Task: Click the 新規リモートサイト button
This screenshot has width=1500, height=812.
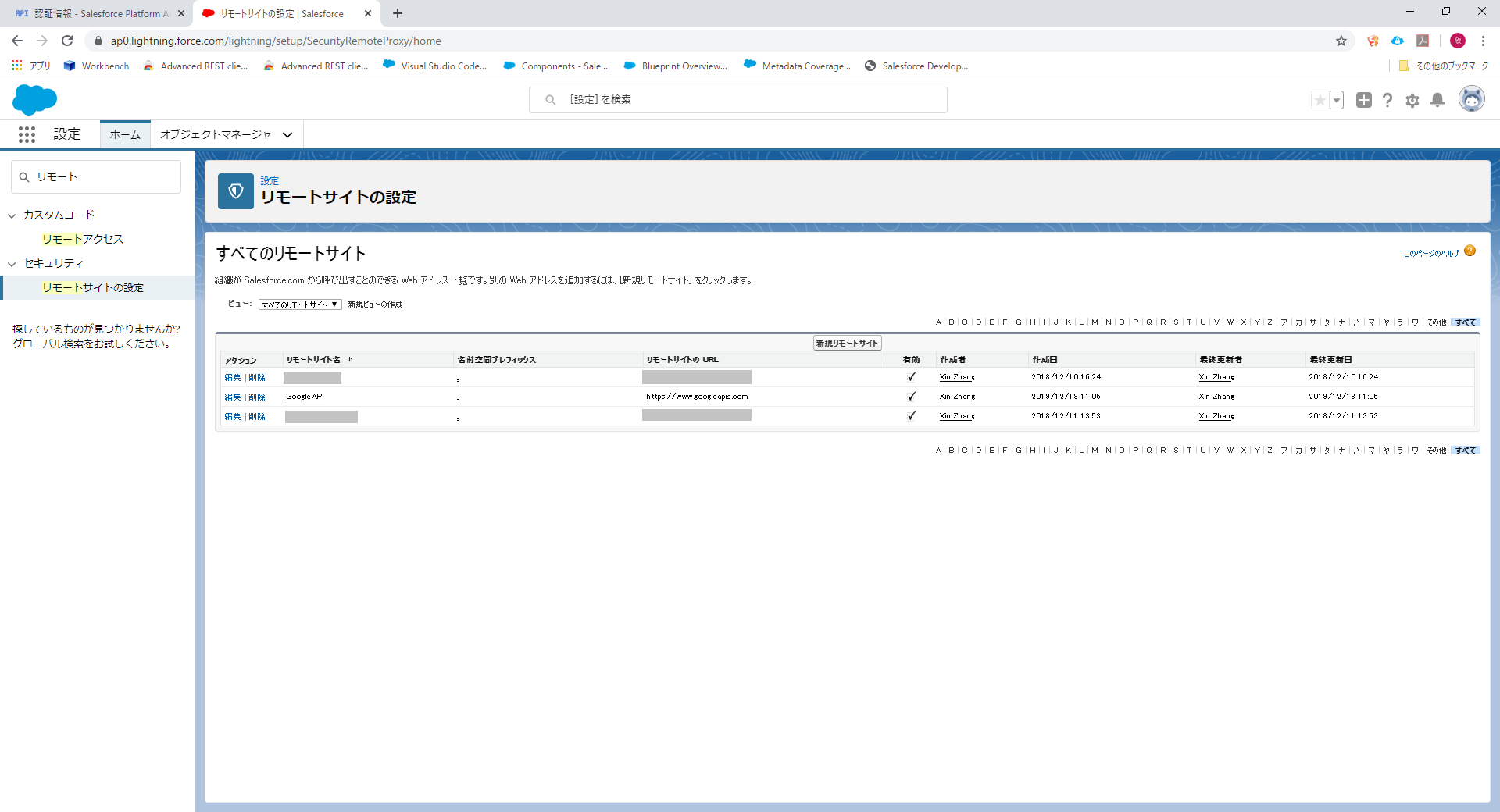Action: (848, 344)
